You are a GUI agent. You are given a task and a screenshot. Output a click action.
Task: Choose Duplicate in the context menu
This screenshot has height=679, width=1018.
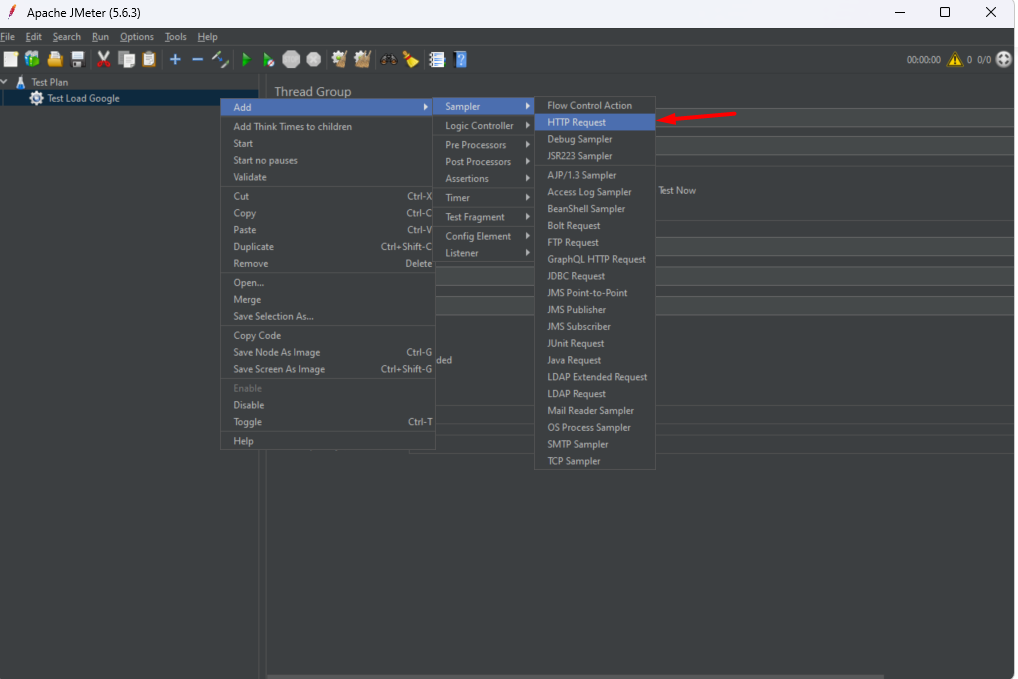pyautogui.click(x=253, y=247)
